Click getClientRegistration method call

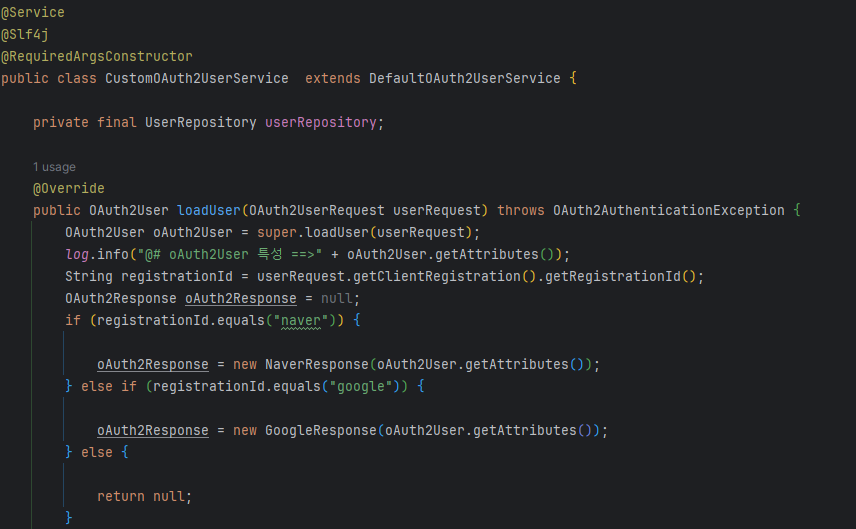tap(437, 277)
